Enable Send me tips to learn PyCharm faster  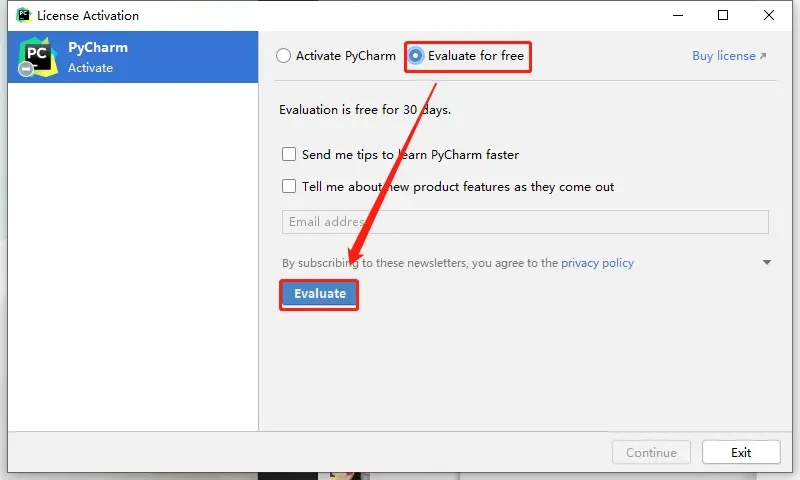point(289,155)
